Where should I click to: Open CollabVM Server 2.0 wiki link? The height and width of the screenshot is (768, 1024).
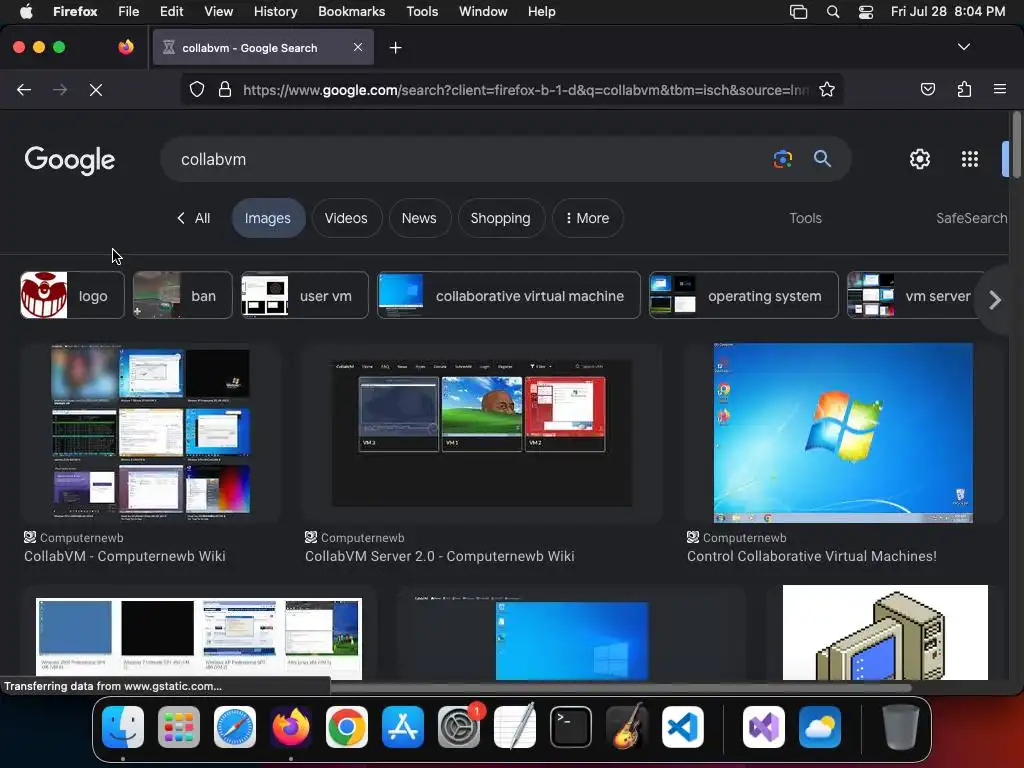click(x=440, y=556)
